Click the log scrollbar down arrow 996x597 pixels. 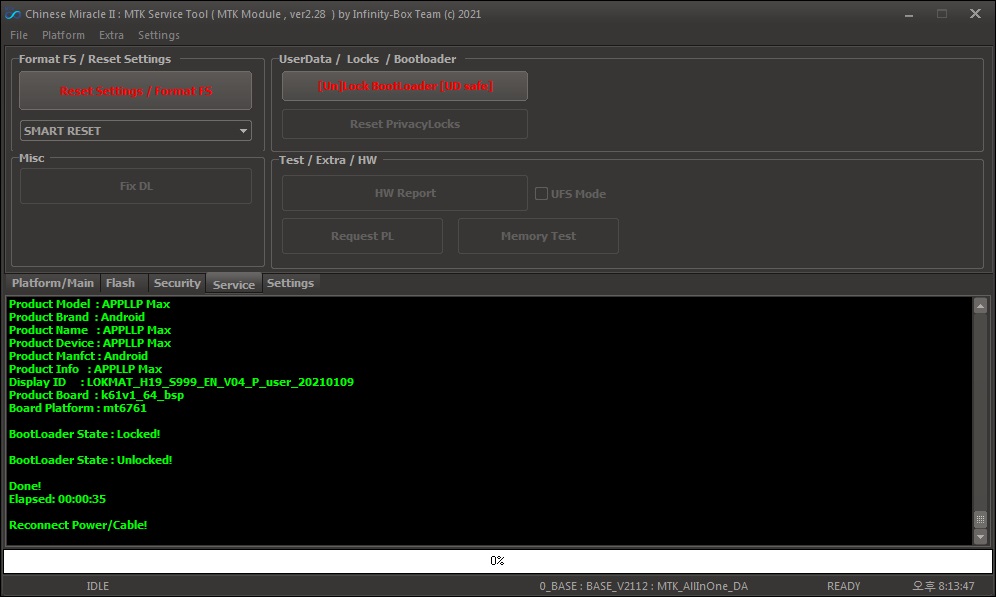click(x=980, y=537)
